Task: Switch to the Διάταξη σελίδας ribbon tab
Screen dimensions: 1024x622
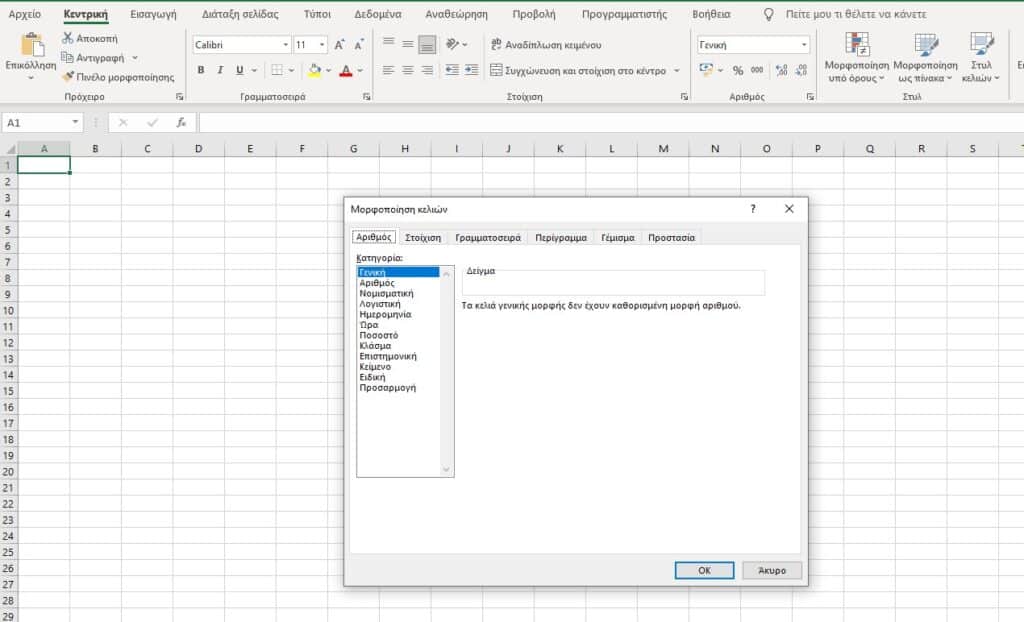Action: [x=240, y=14]
